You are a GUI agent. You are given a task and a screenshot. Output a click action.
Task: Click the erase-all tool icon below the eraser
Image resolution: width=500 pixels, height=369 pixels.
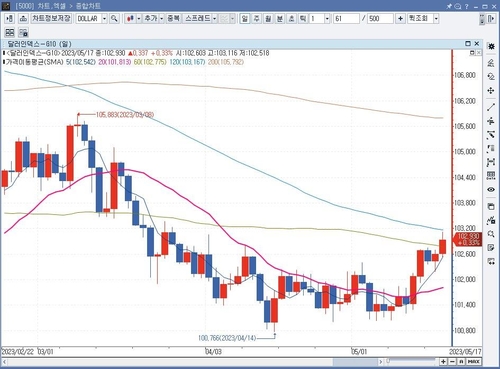tap(491, 76)
